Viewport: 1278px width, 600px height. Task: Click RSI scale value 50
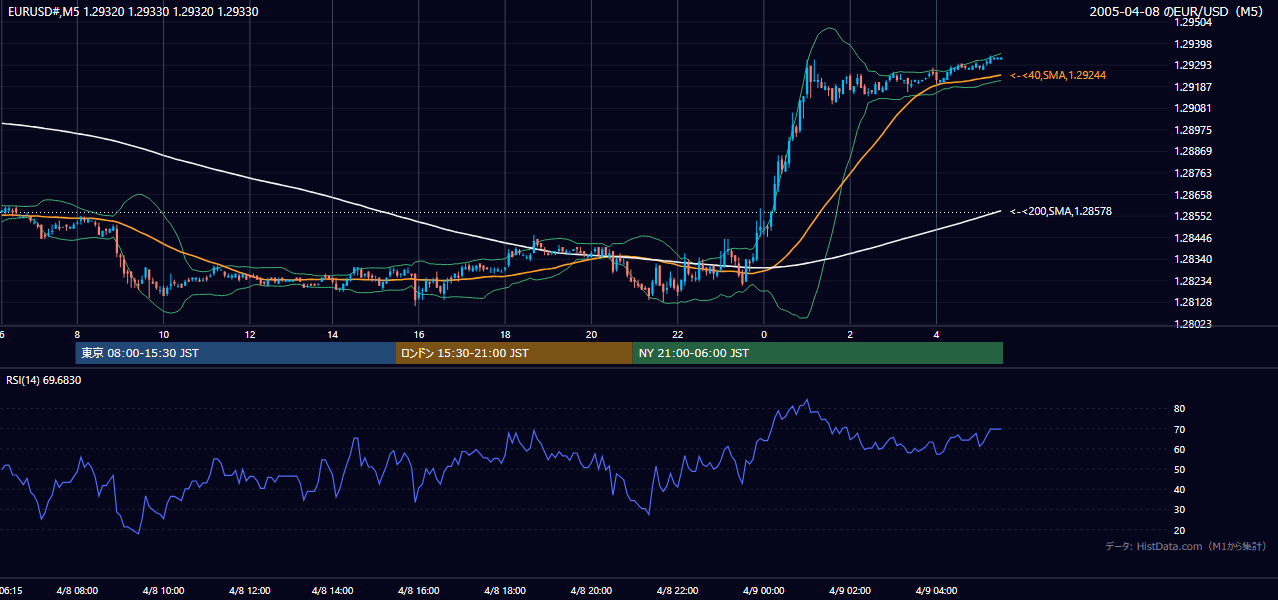(1179, 469)
